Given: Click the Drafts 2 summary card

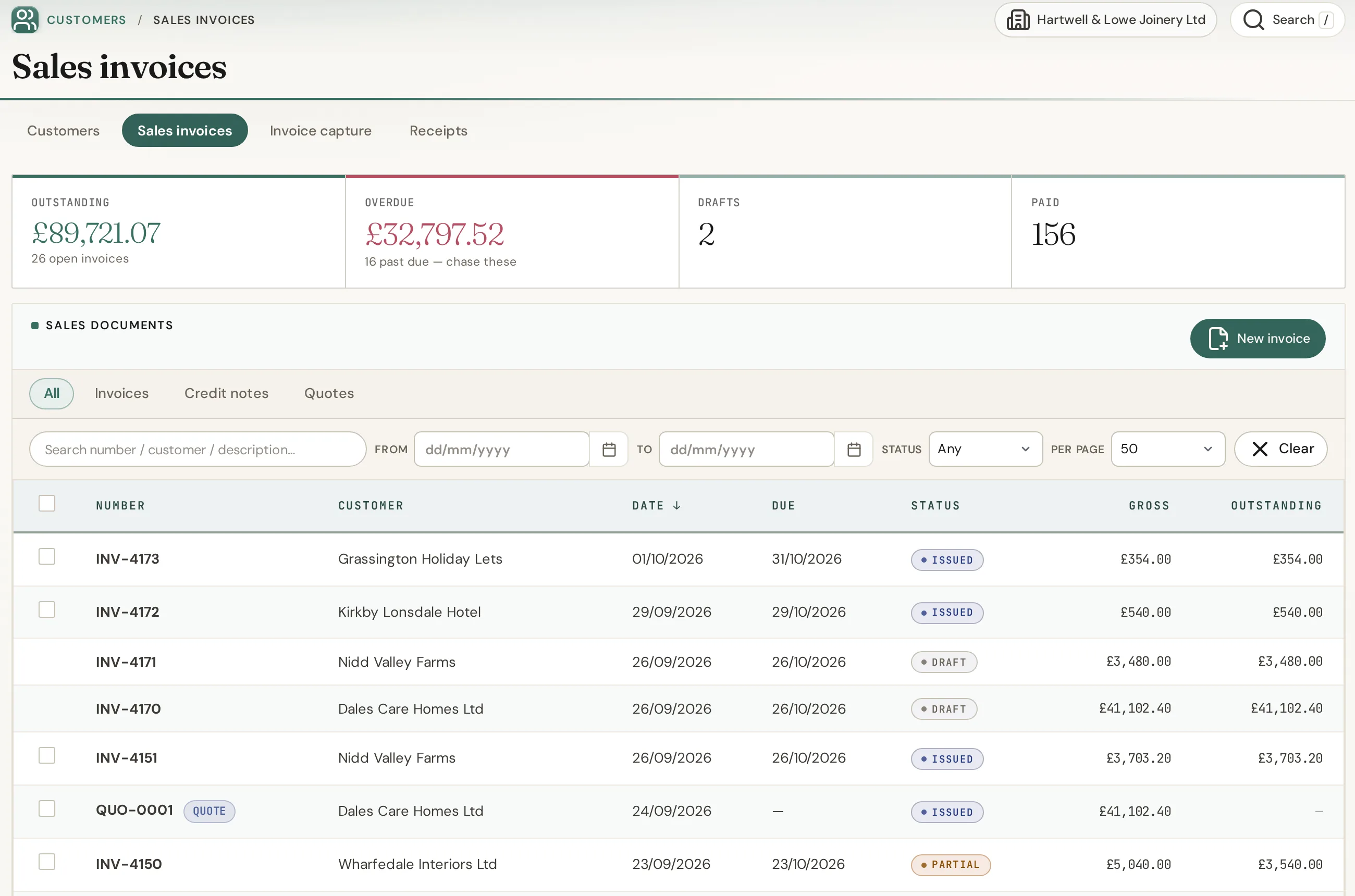Looking at the screenshot, I should coord(845,231).
